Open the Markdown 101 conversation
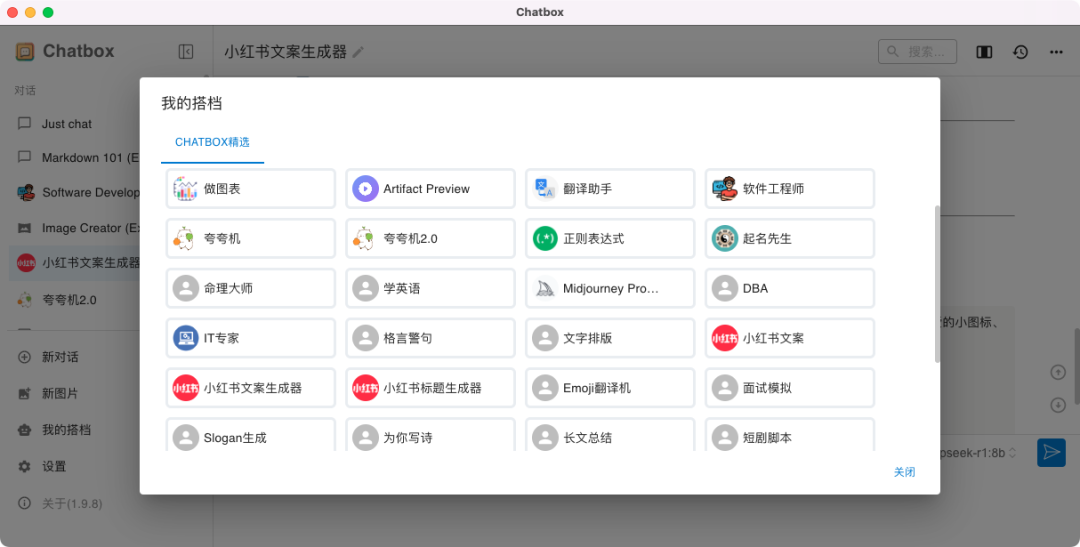The image size is (1080, 547). click(76, 158)
